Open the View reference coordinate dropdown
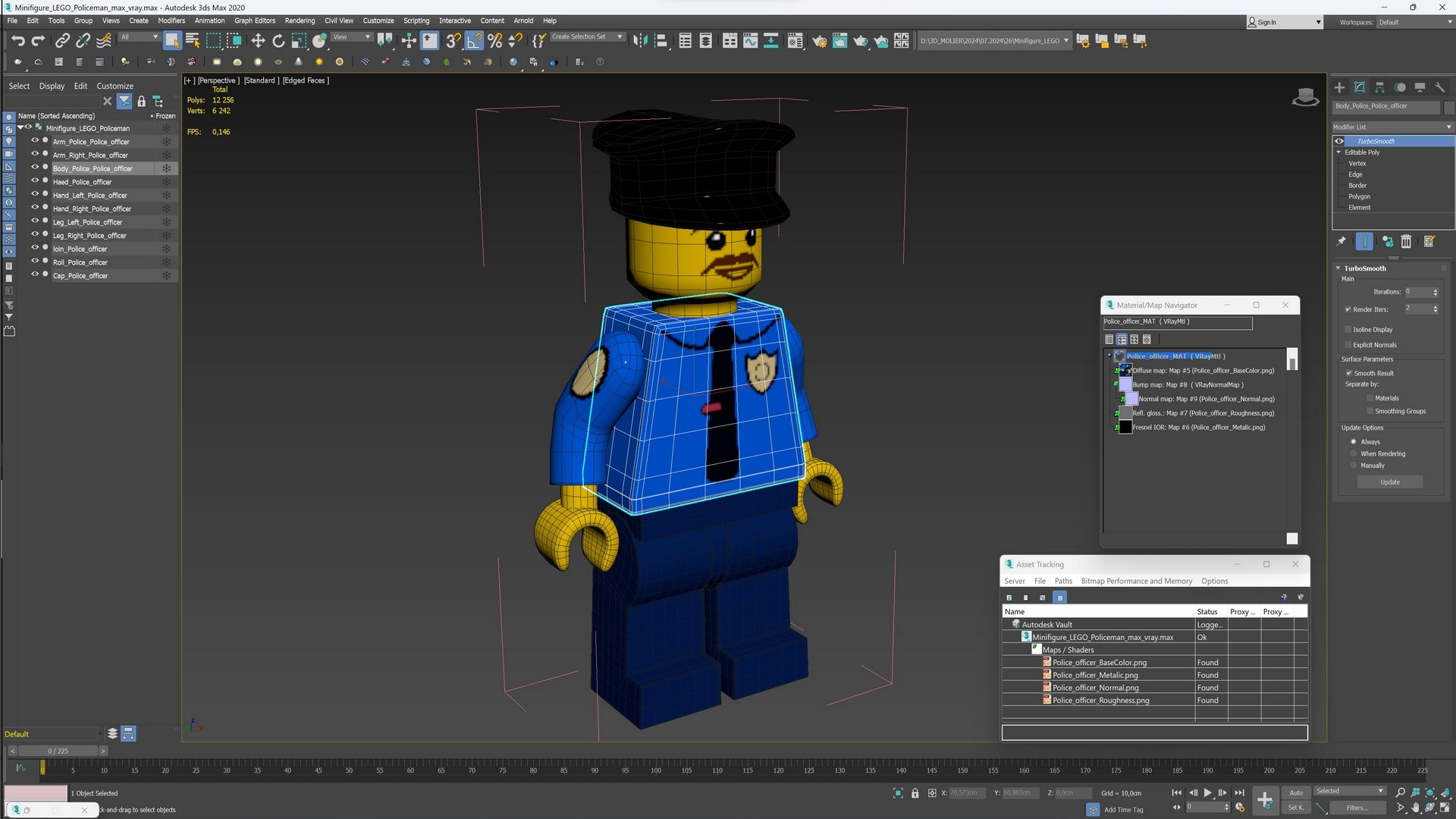Viewport: 1456px width, 819px height. [x=351, y=36]
